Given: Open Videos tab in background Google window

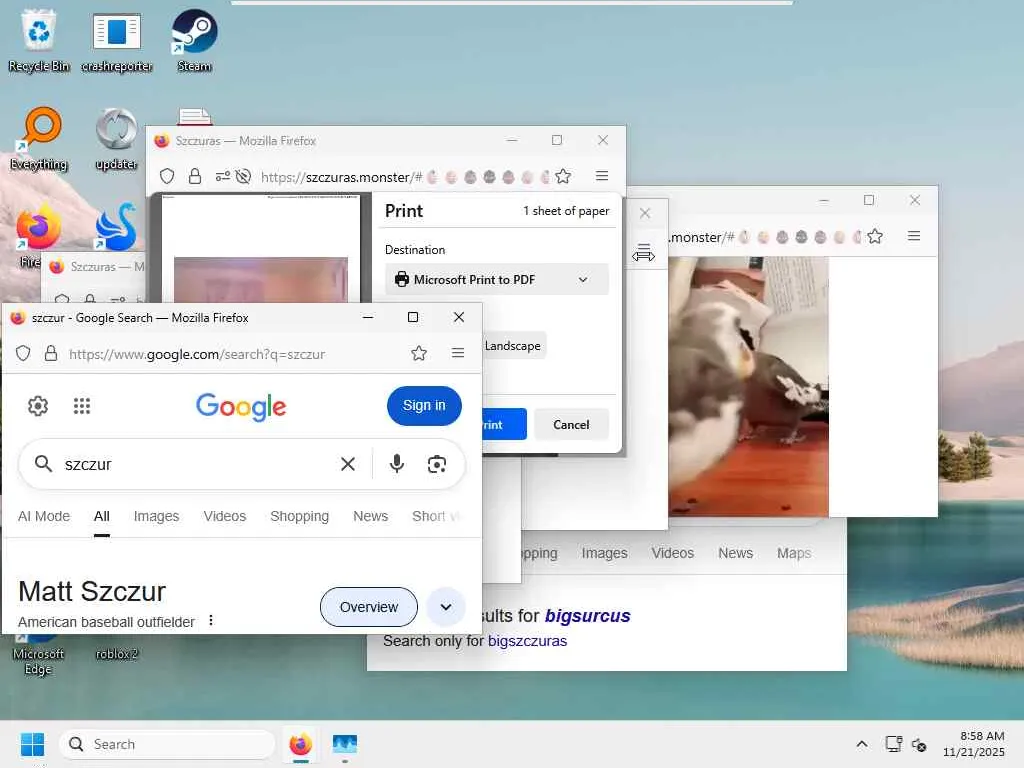Looking at the screenshot, I should pos(673,553).
